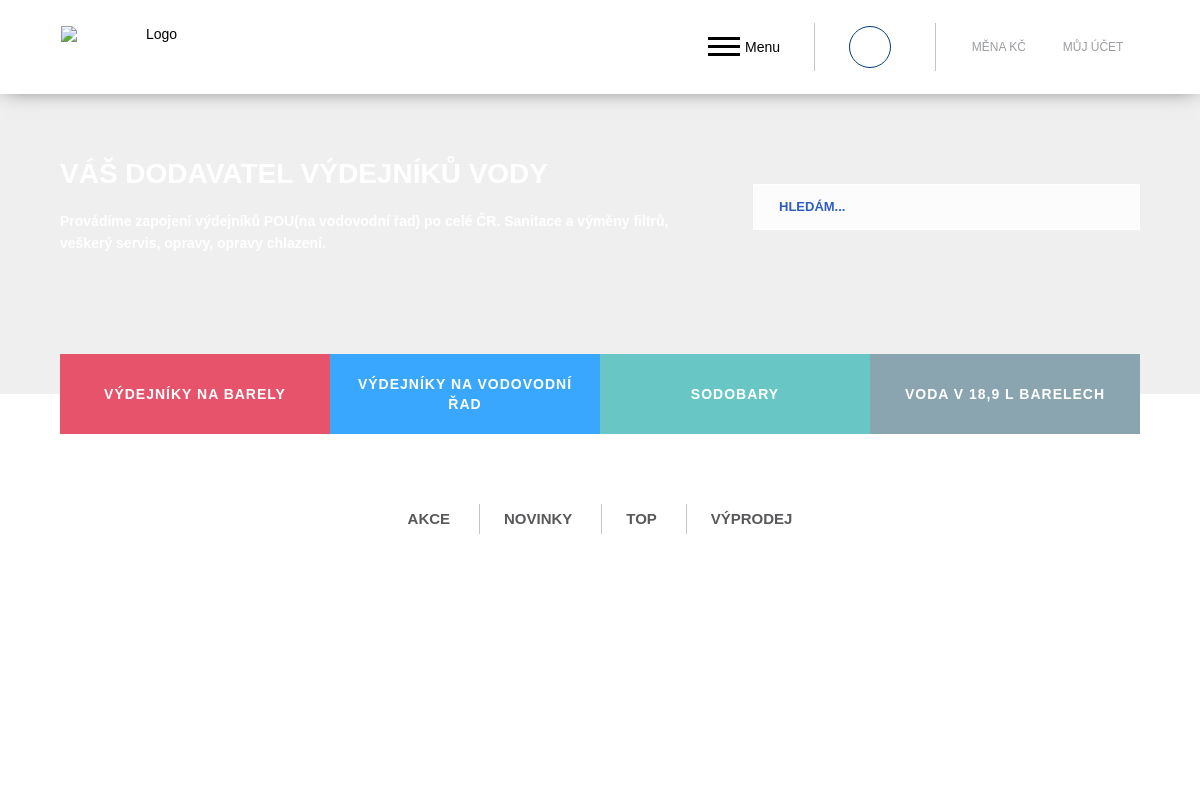1200x800 pixels.
Task: Go to the teal Sodobary category tile
Action: point(735,394)
